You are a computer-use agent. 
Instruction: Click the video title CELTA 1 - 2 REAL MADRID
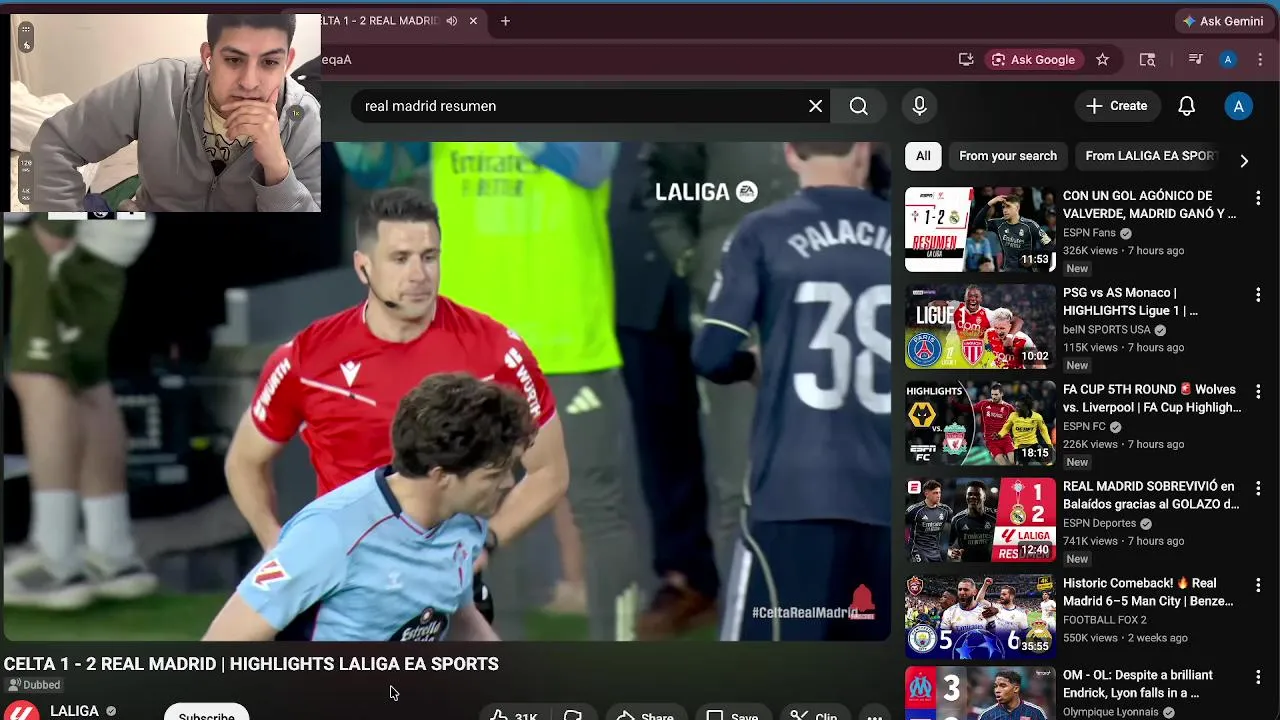(x=251, y=664)
